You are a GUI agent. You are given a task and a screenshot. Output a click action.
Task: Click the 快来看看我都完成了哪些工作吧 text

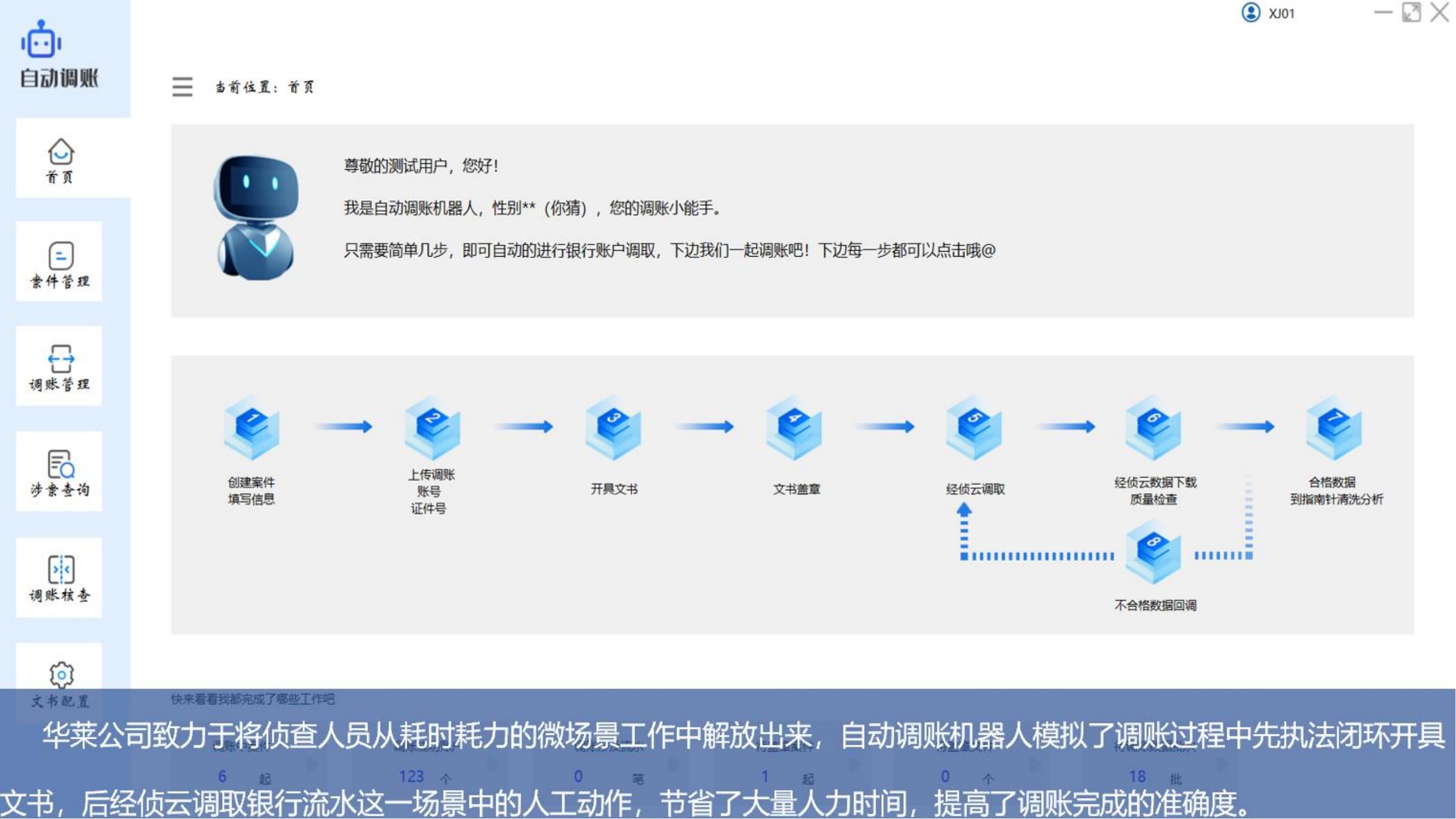[x=253, y=699]
